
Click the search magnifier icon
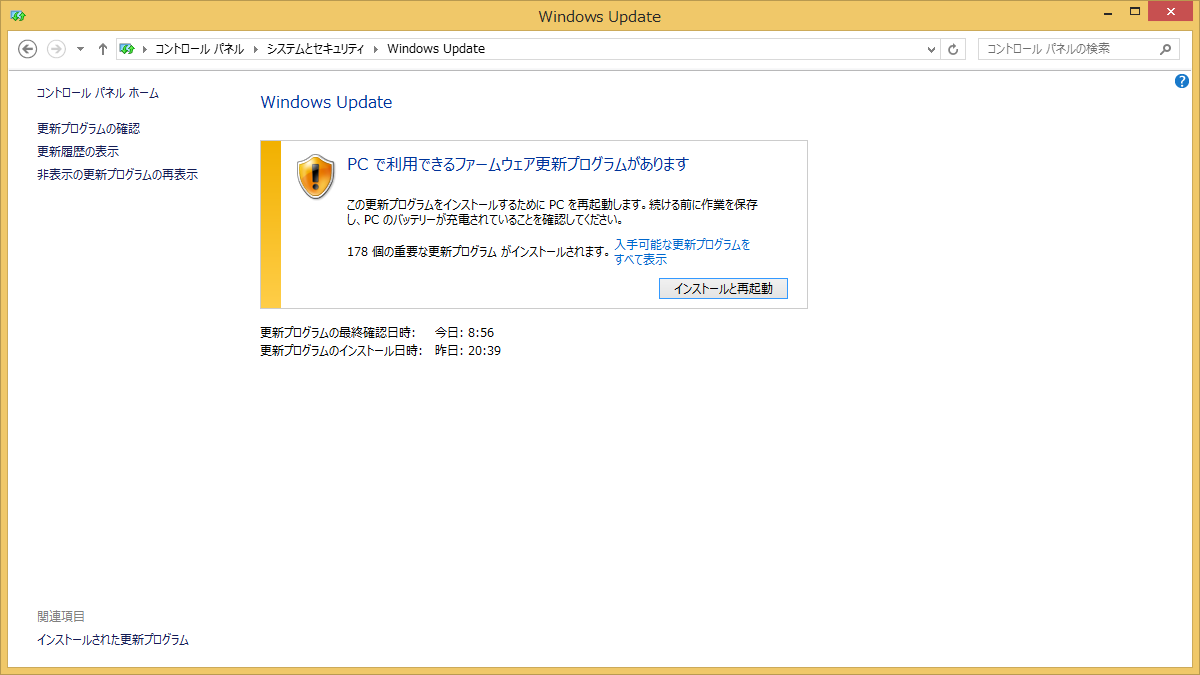click(1166, 48)
